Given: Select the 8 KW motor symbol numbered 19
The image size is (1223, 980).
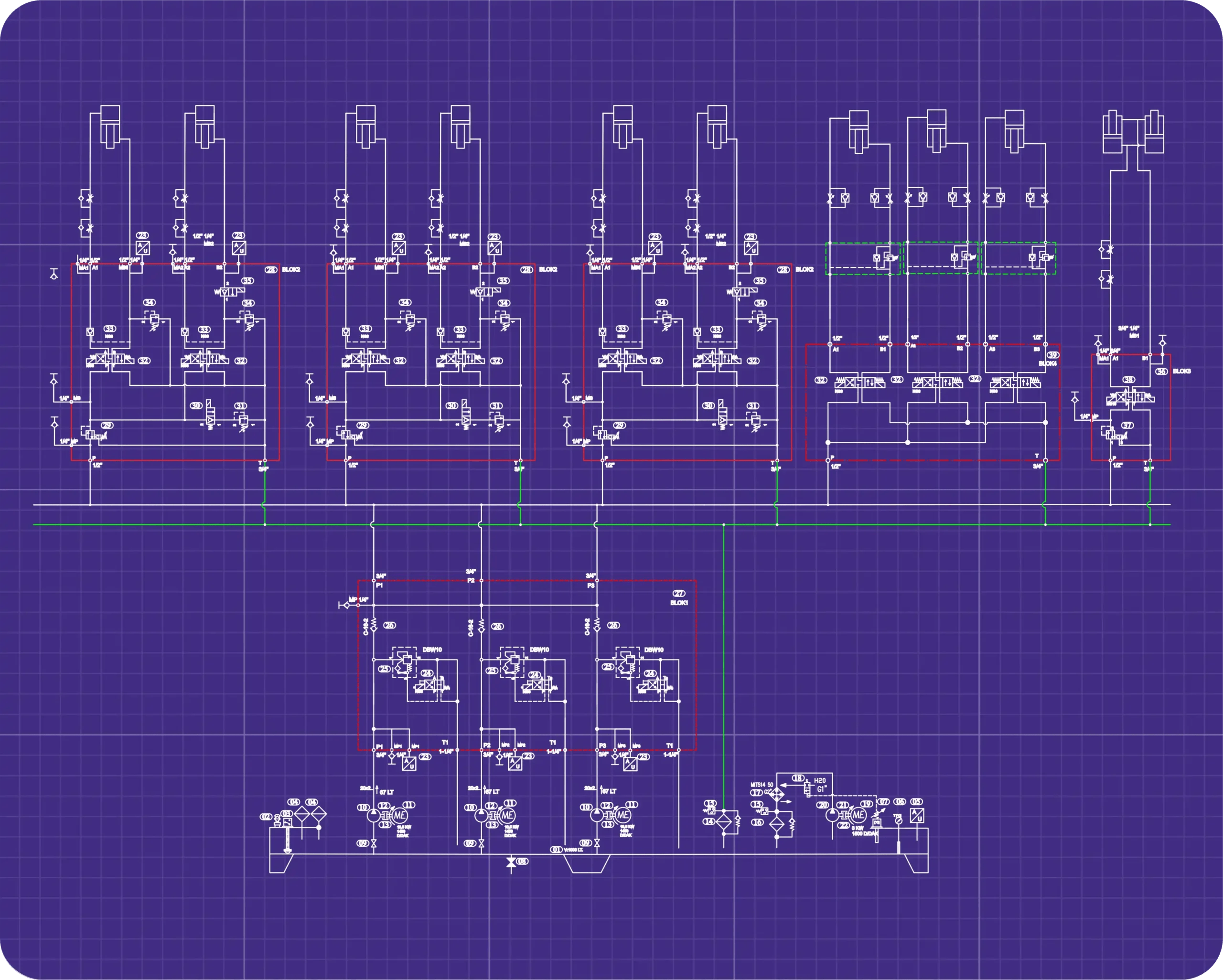Looking at the screenshot, I should 858,815.
